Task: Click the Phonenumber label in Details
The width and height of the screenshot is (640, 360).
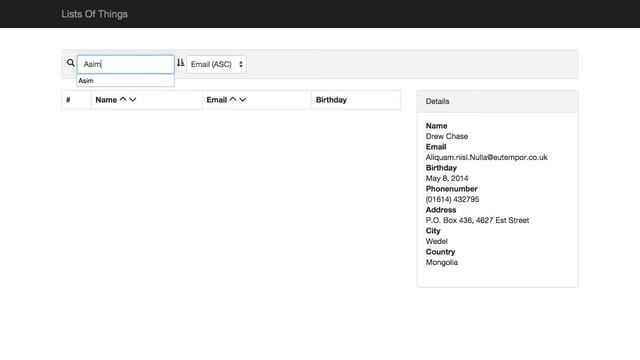Action: (451, 189)
